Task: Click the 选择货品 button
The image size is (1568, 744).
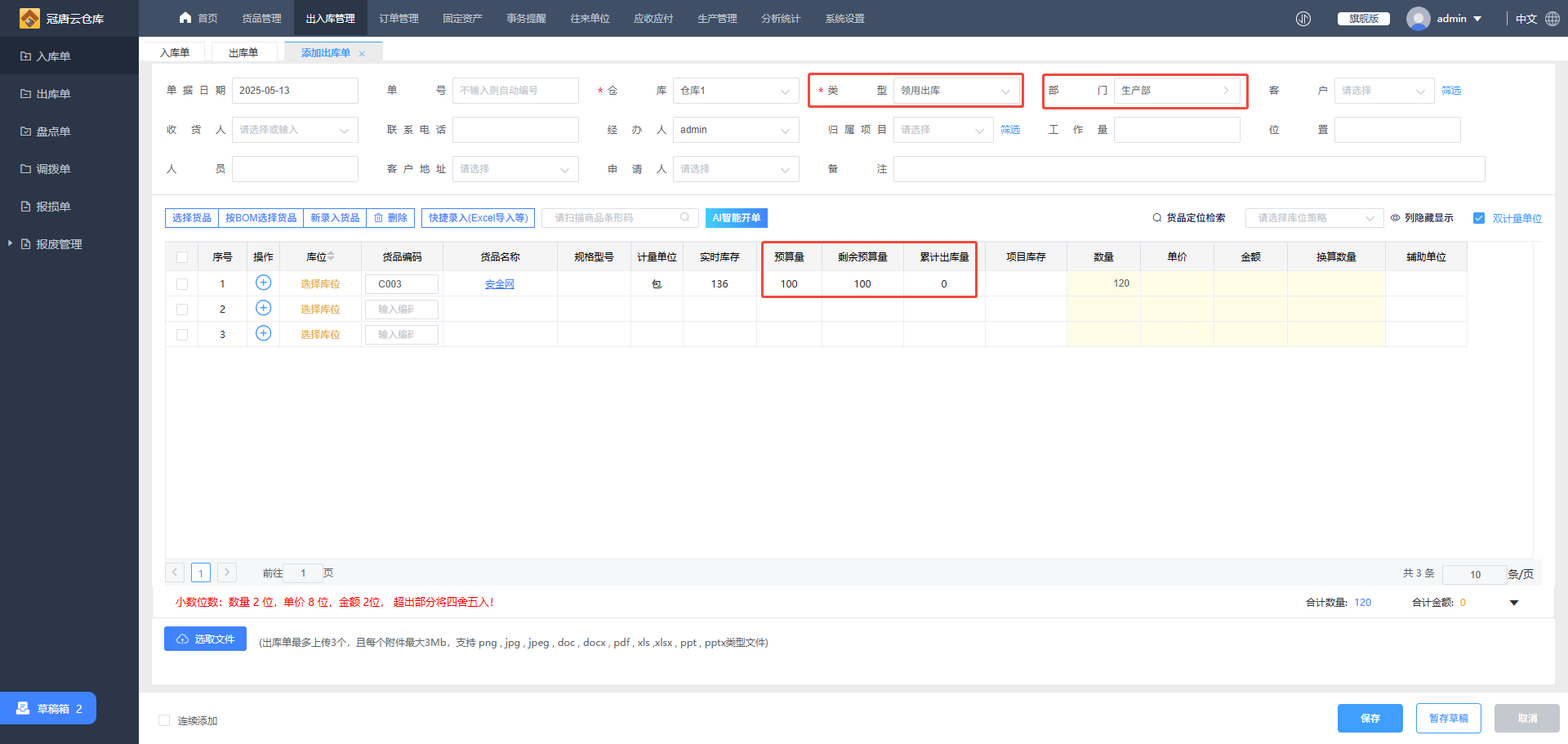Action: pos(192,218)
